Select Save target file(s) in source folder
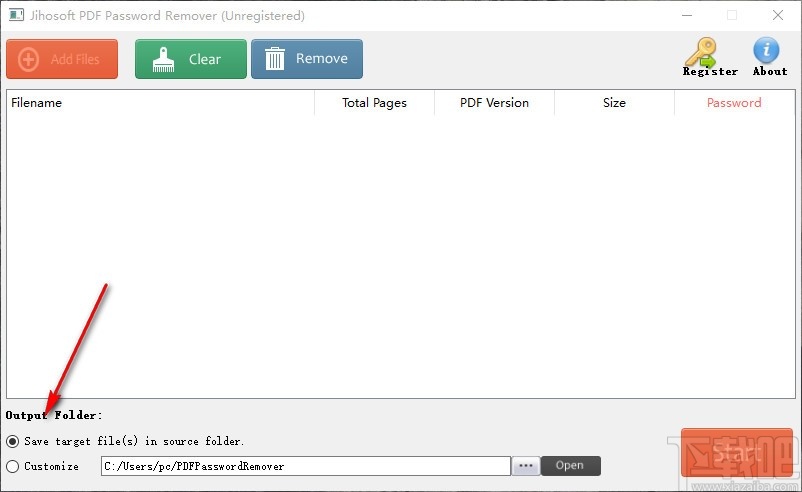The image size is (802, 492). 125,441
